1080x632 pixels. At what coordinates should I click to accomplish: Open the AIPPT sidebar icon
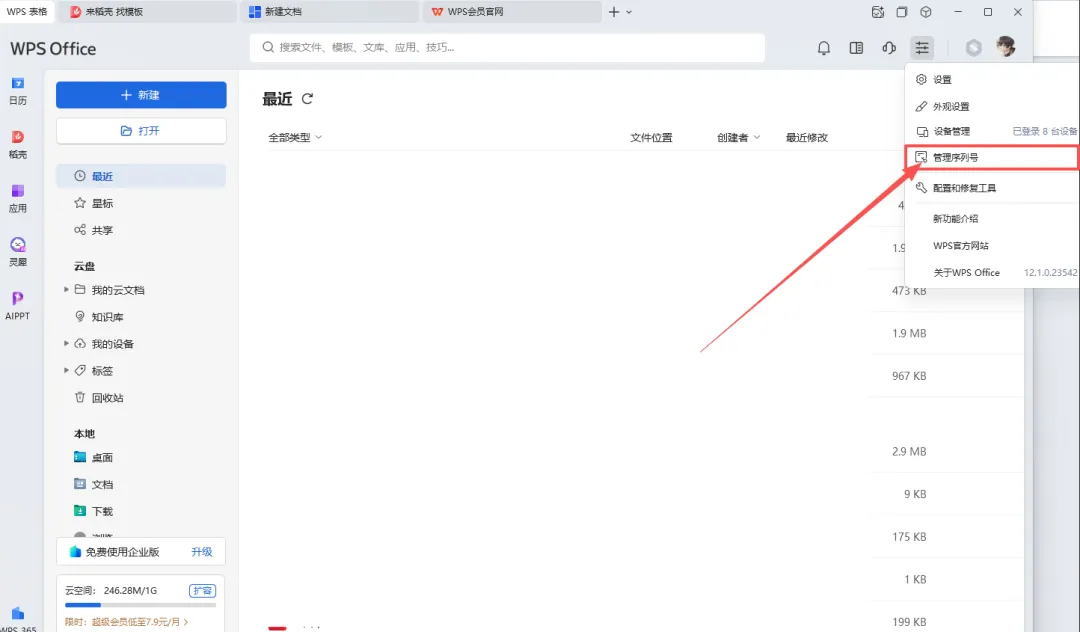point(18,305)
